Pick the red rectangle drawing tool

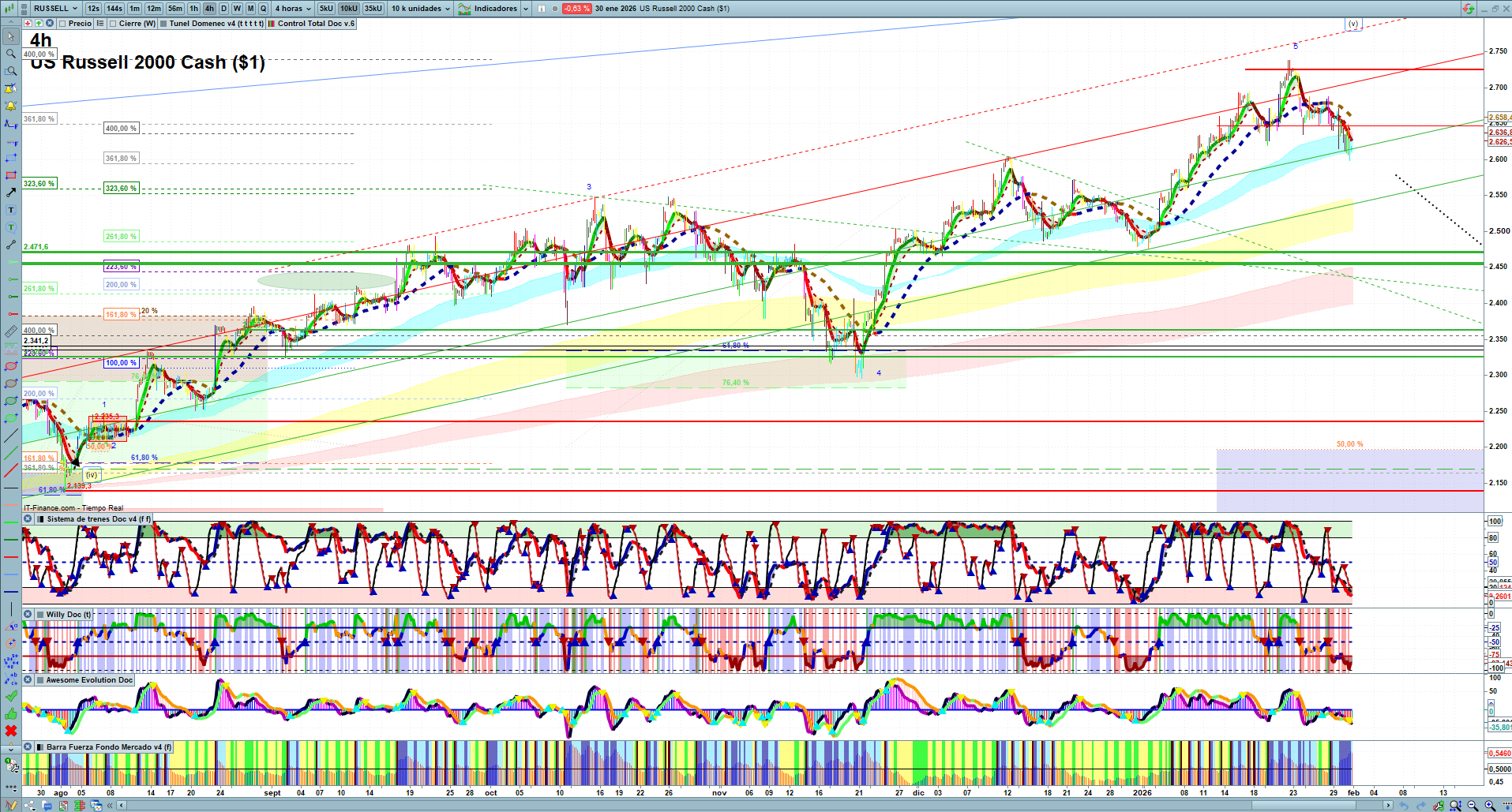point(11,175)
